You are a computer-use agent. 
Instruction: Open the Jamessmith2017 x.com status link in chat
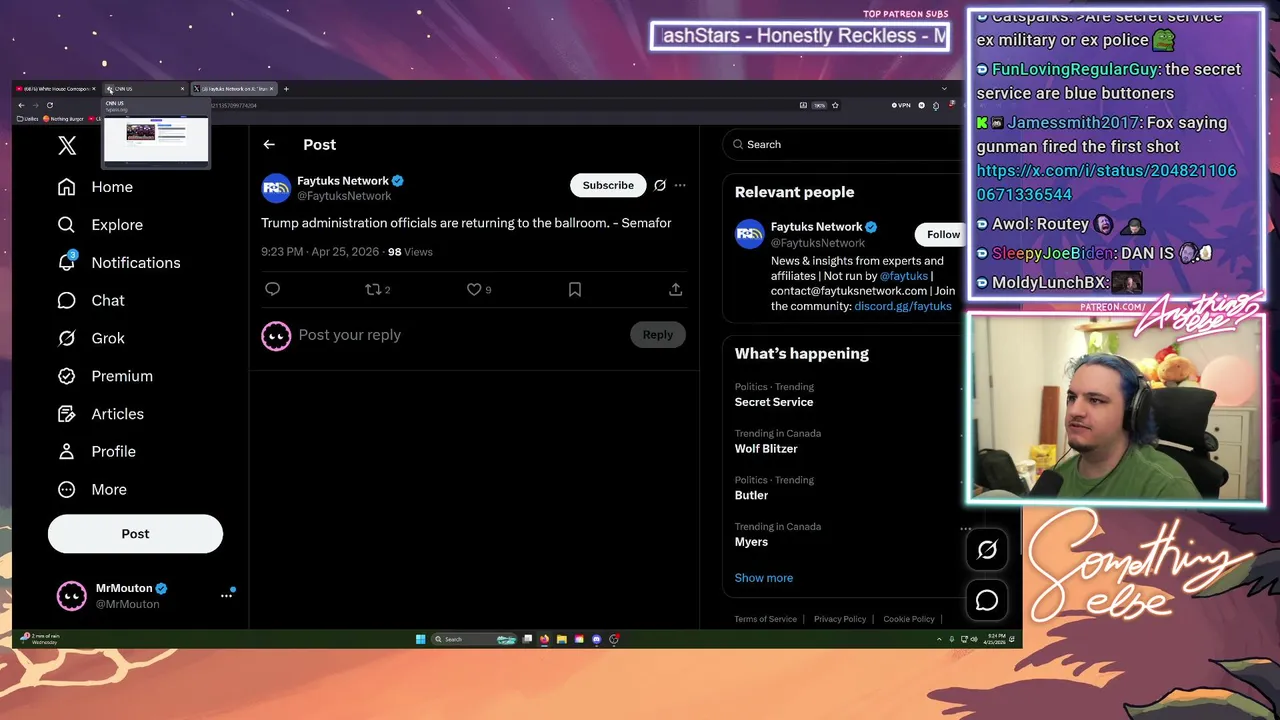[1106, 182]
